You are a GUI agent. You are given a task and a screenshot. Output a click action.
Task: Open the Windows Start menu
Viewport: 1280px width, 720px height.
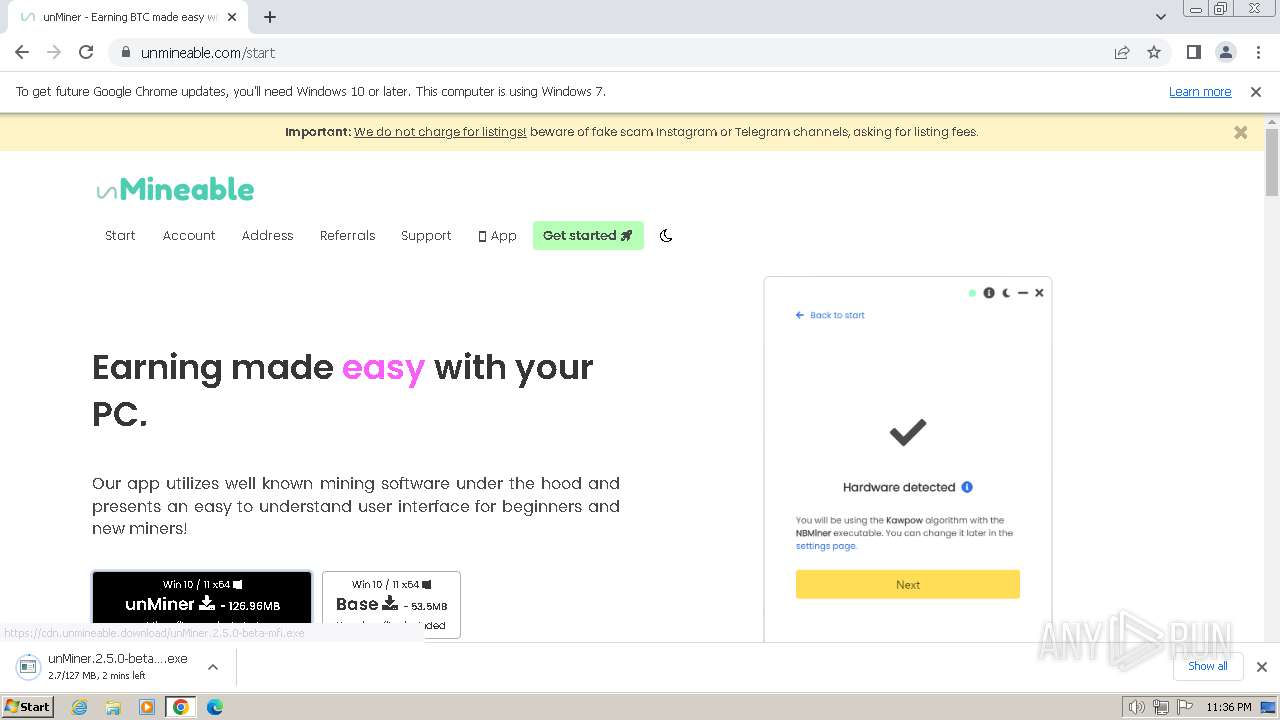[x=28, y=706]
